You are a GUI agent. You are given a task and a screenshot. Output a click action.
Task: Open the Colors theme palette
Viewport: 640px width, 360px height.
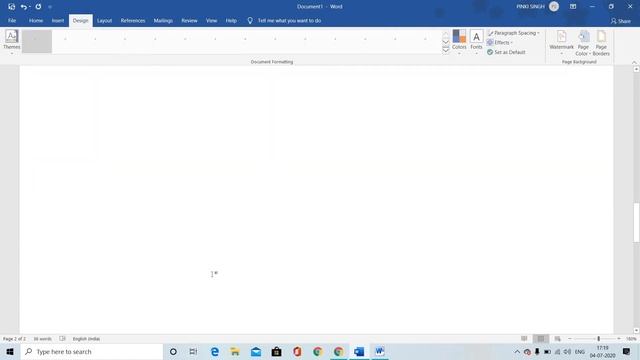pos(459,42)
